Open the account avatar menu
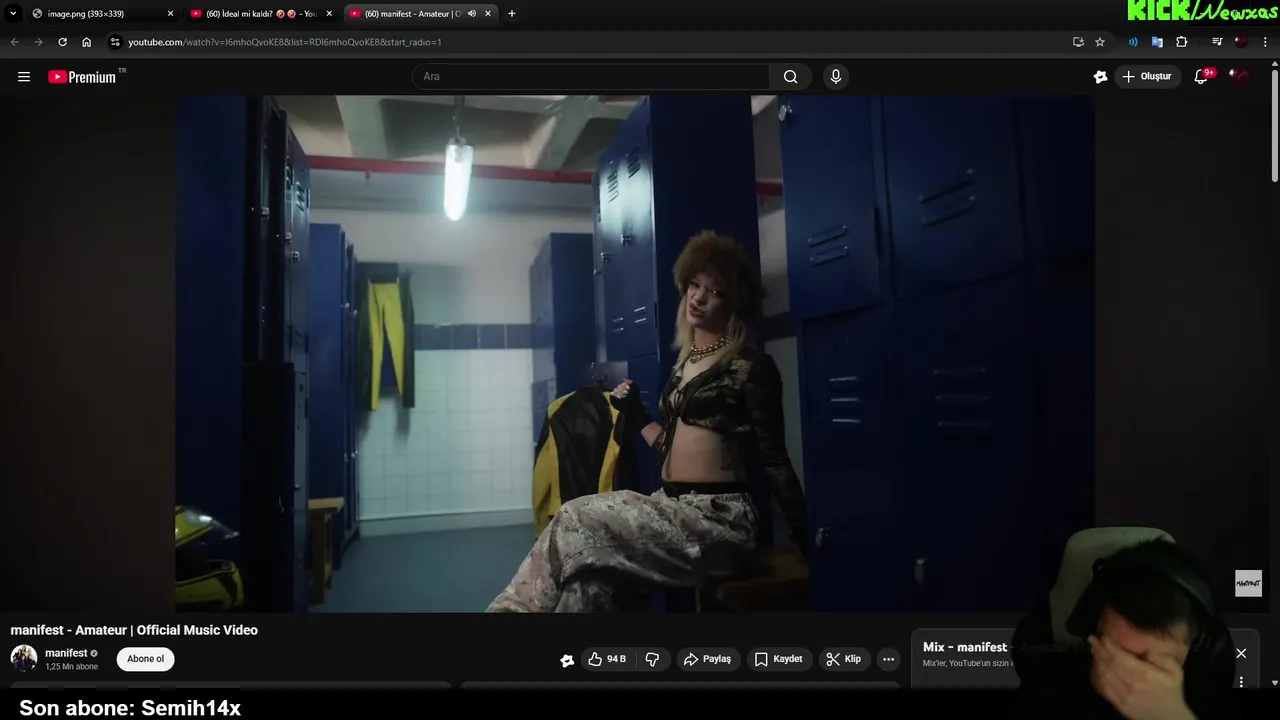The image size is (1280, 720). [1239, 76]
